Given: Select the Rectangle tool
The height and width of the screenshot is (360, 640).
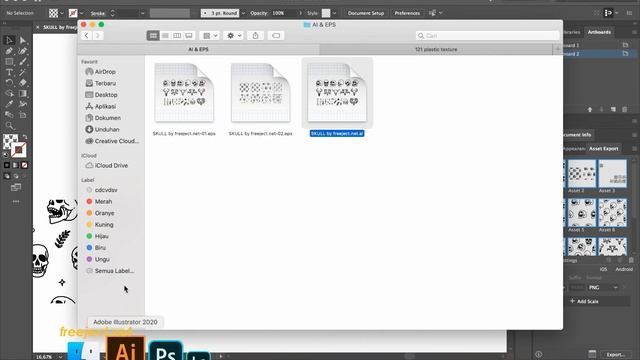Looking at the screenshot, I should coord(9,62).
